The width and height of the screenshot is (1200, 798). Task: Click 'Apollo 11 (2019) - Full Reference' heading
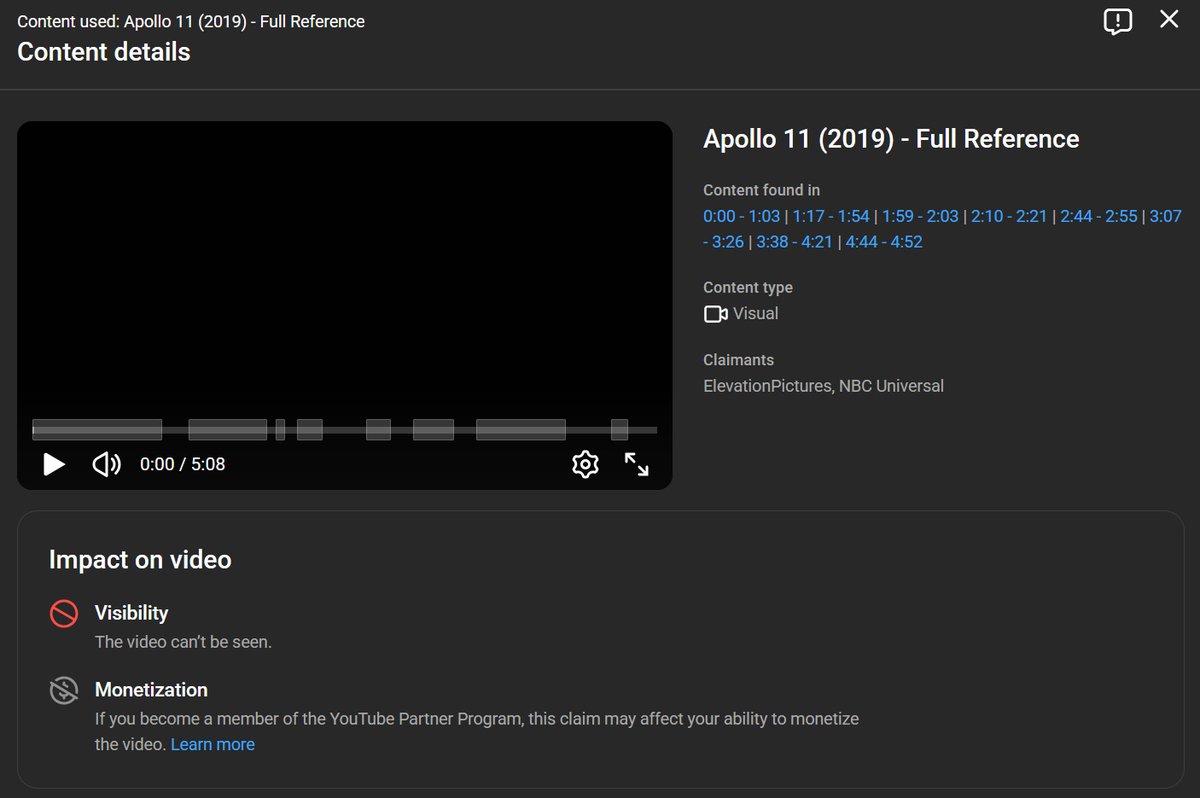point(891,139)
